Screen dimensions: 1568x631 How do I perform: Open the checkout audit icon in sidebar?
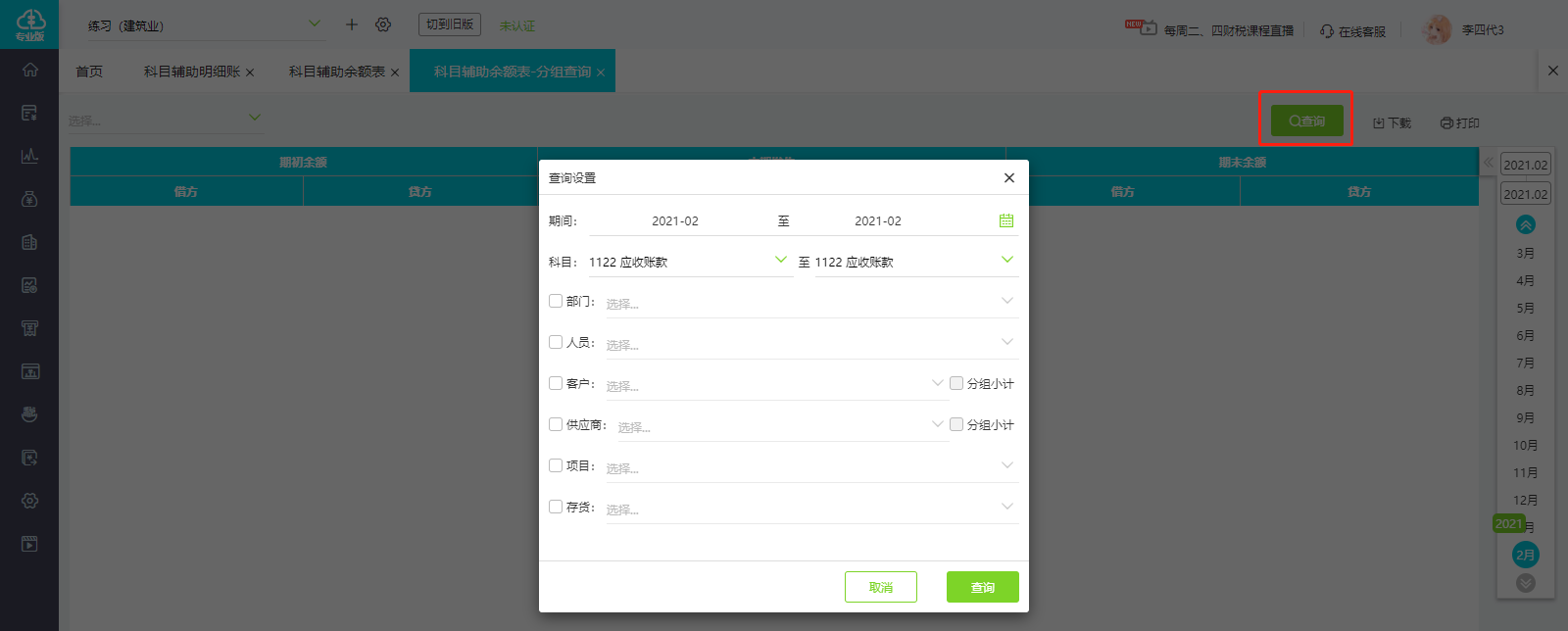[x=30, y=458]
